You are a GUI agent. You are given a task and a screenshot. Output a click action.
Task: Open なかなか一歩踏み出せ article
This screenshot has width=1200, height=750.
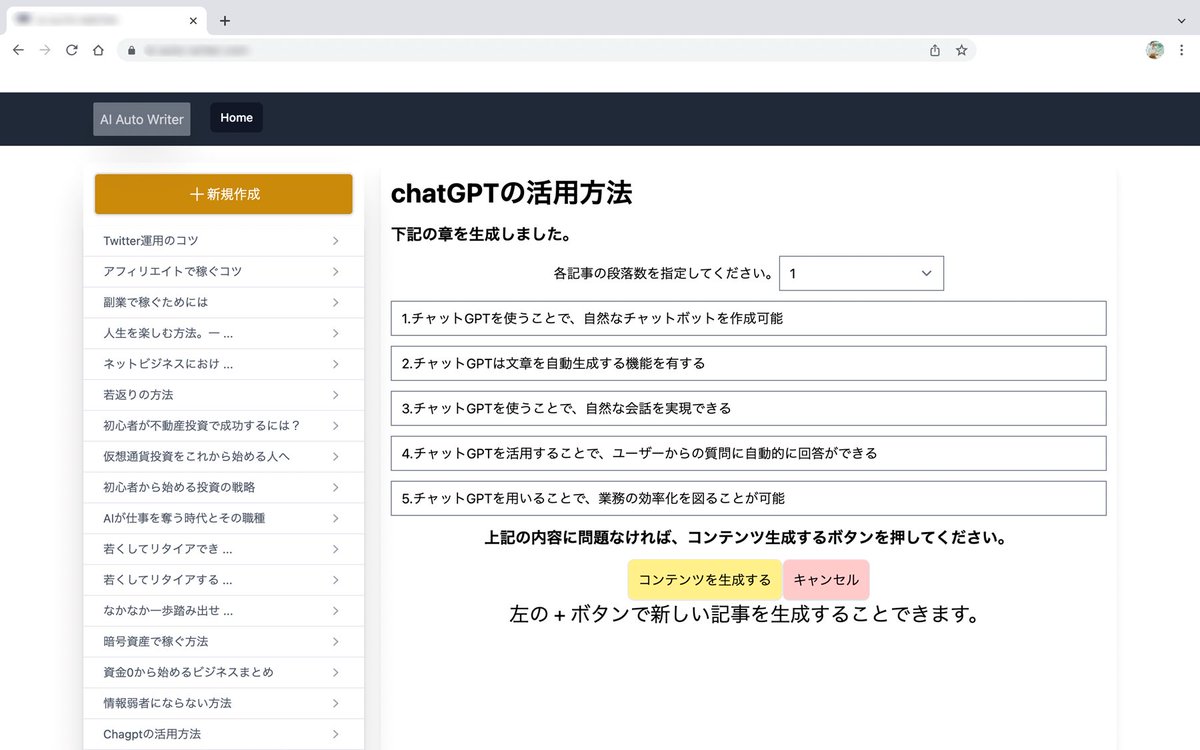[x=224, y=611]
